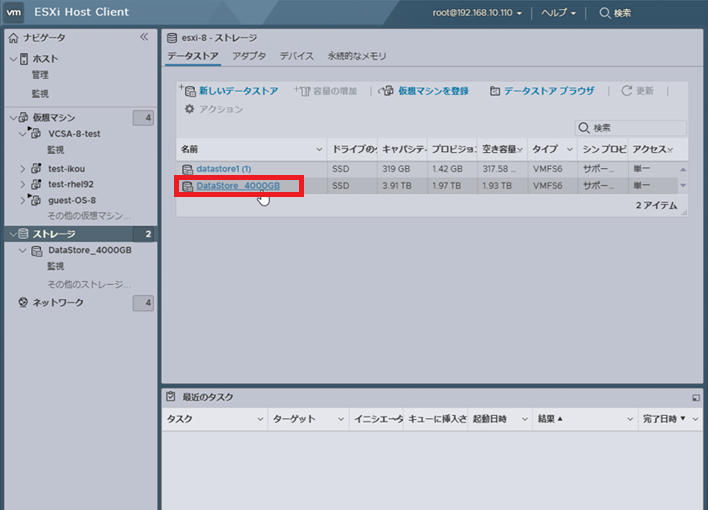Expand the test-ikou node

click(x=23, y=169)
